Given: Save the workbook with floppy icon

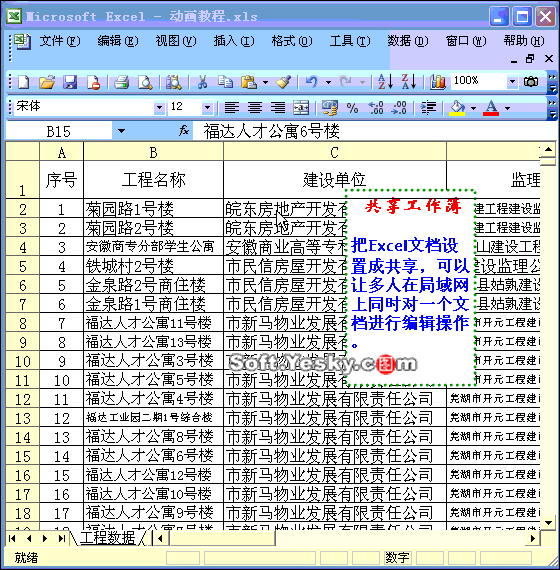Looking at the screenshot, I should (x=70, y=82).
